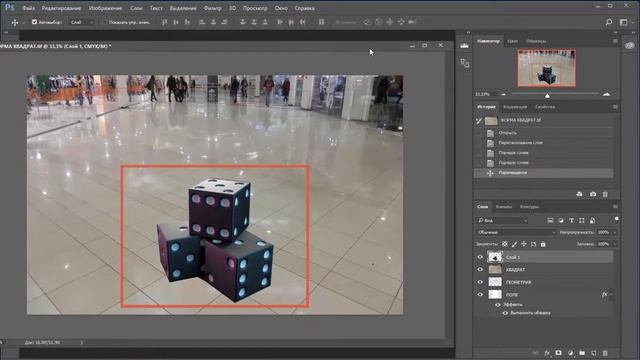Open the Layers panel flyout menu
Viewport: 640px width, 360px height.
[x=615, y=207]
